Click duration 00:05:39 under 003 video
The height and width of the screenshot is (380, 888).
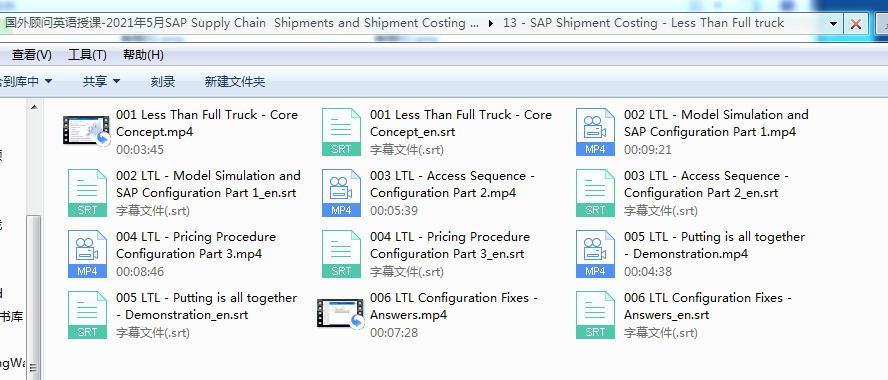394,211
